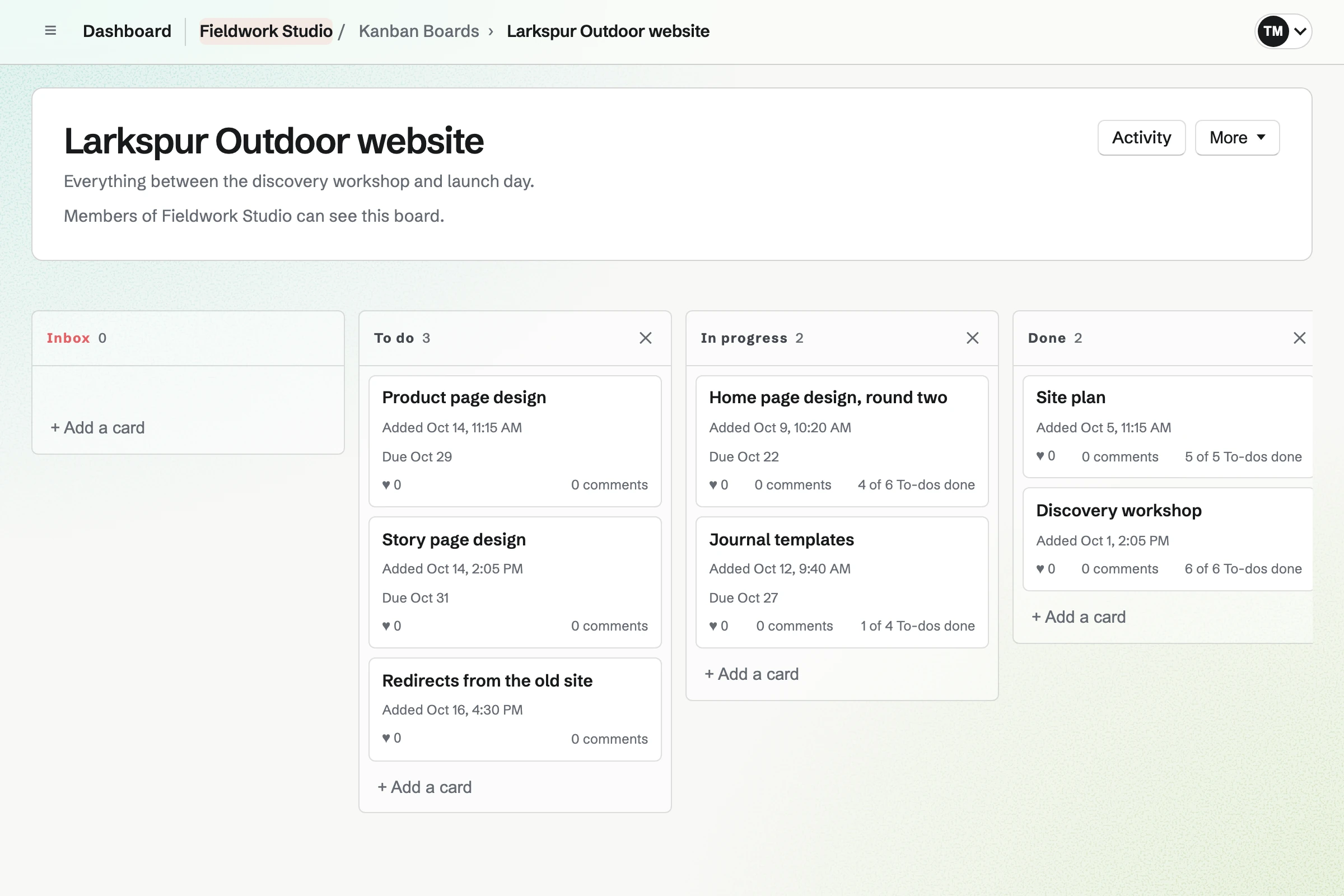The height and width of the screenshot is (896, 1344).
Task: Collapse the To do column with X
Action: (645, 338)
